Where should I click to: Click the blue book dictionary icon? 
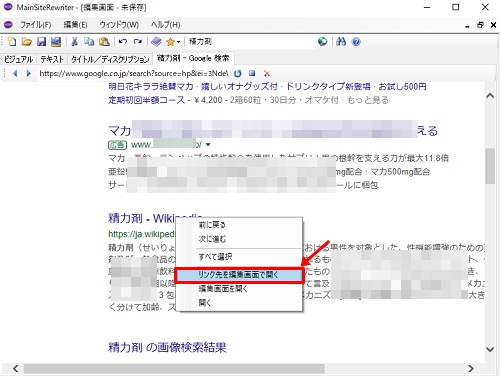(x=156, y=42)
